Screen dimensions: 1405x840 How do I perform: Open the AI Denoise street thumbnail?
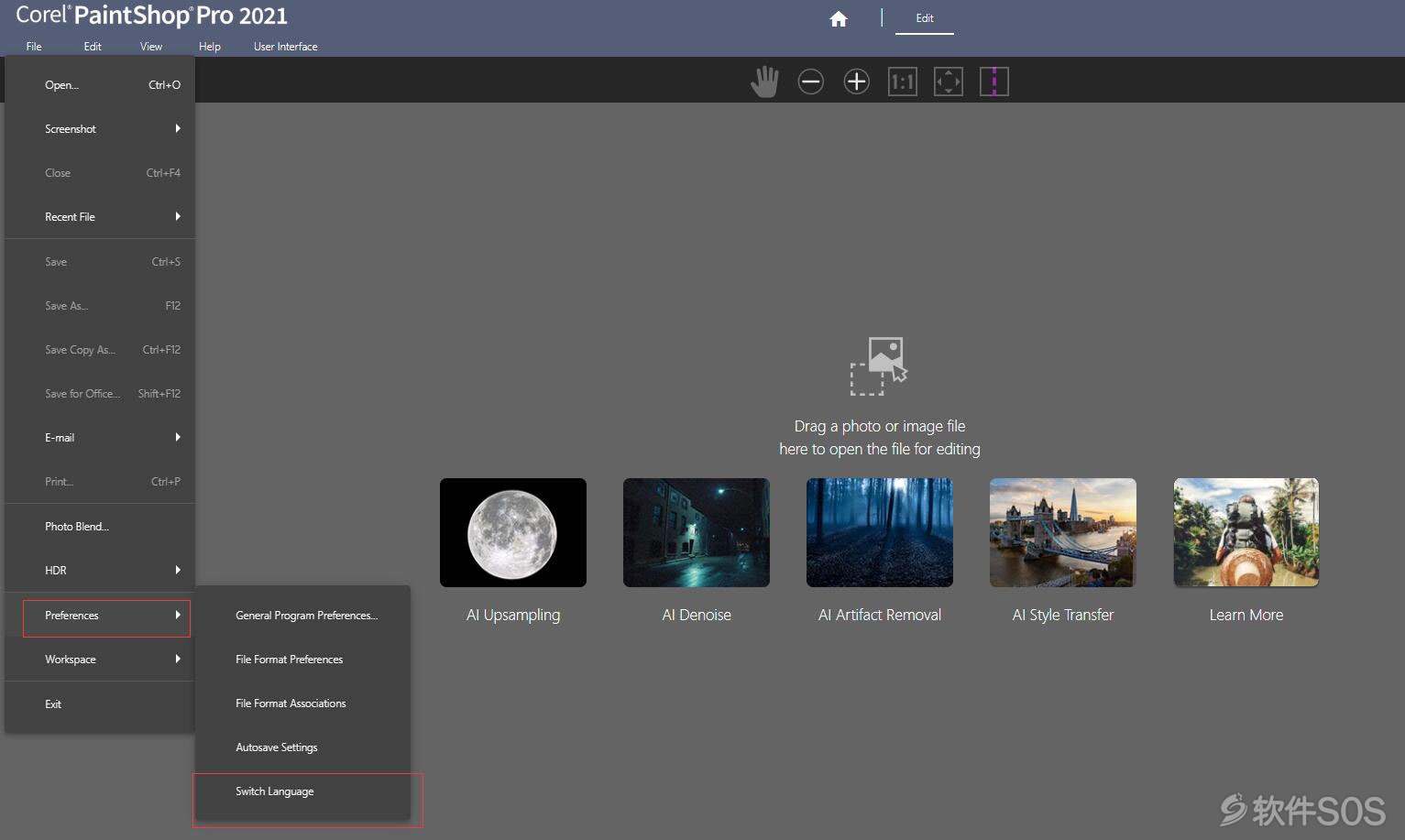(x=697, y=532)
